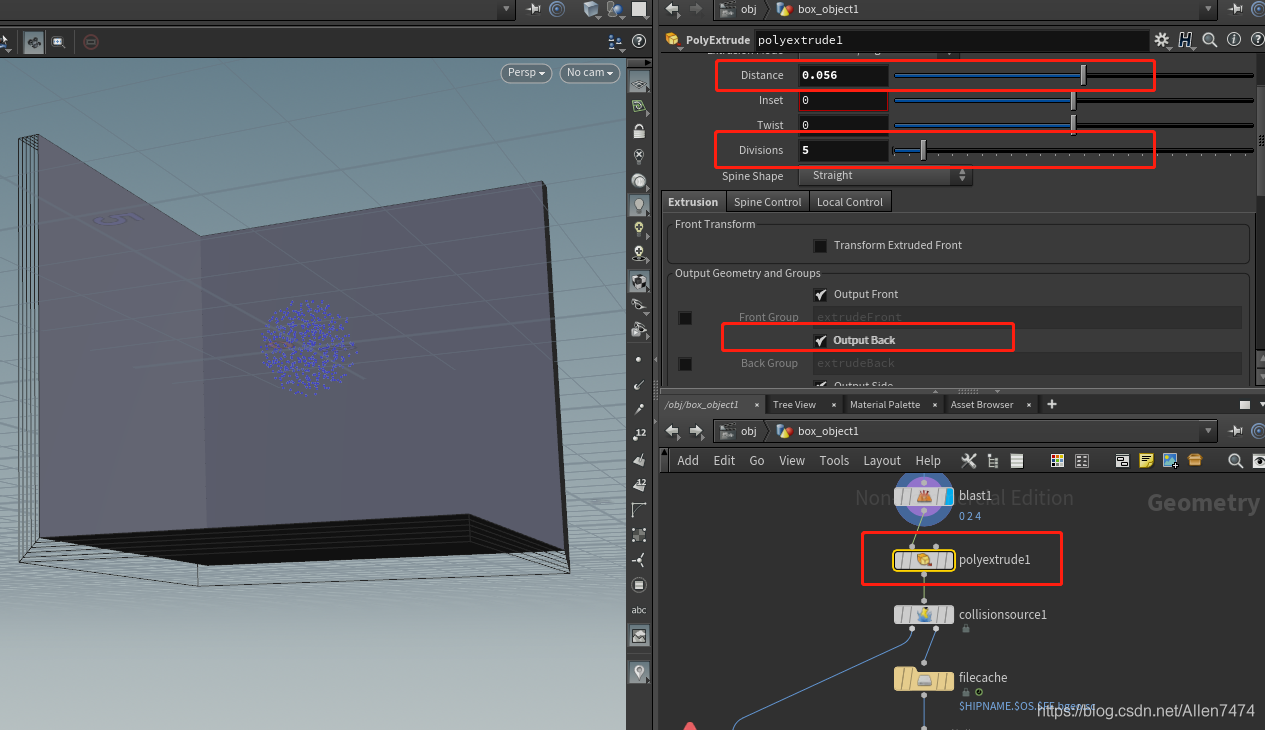Select the collisionsource1 node
This screenshot has width=1265, height=730.
coord(924,615)
